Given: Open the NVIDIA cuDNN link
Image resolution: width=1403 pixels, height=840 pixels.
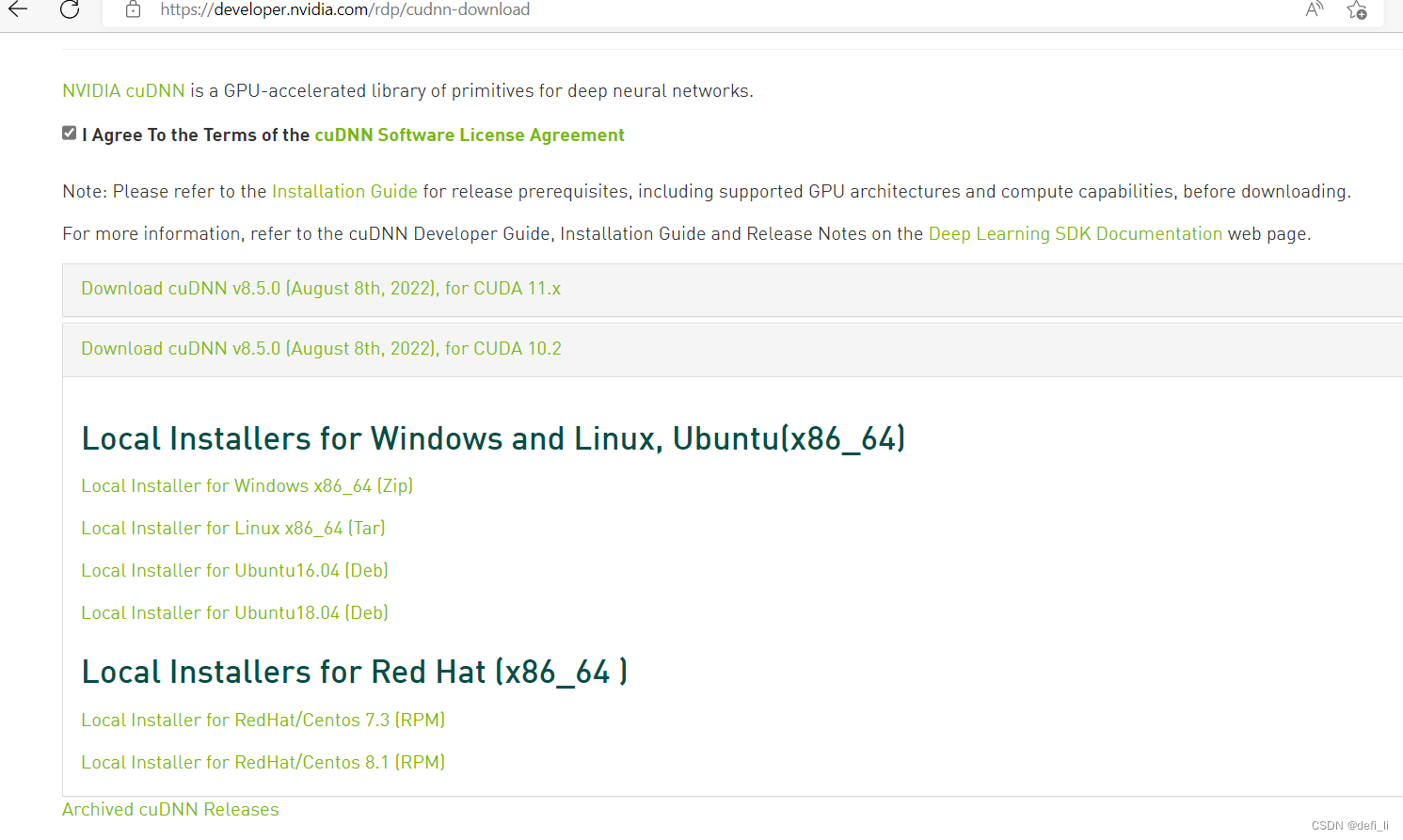Looking at the screenshot, I should click(123, 91).
